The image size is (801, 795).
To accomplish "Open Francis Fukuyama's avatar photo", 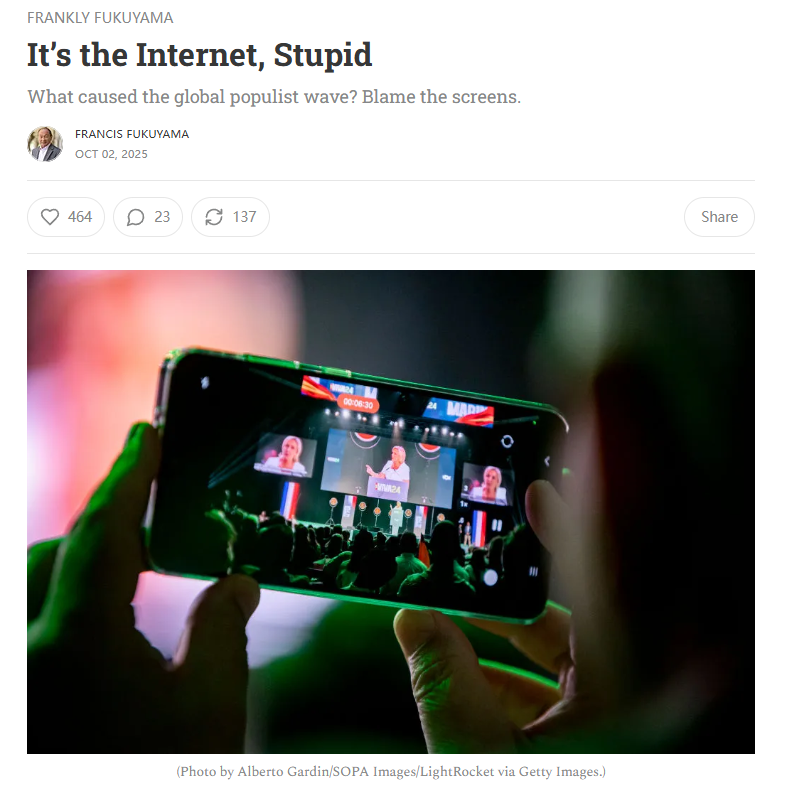I will coord(45,144).
